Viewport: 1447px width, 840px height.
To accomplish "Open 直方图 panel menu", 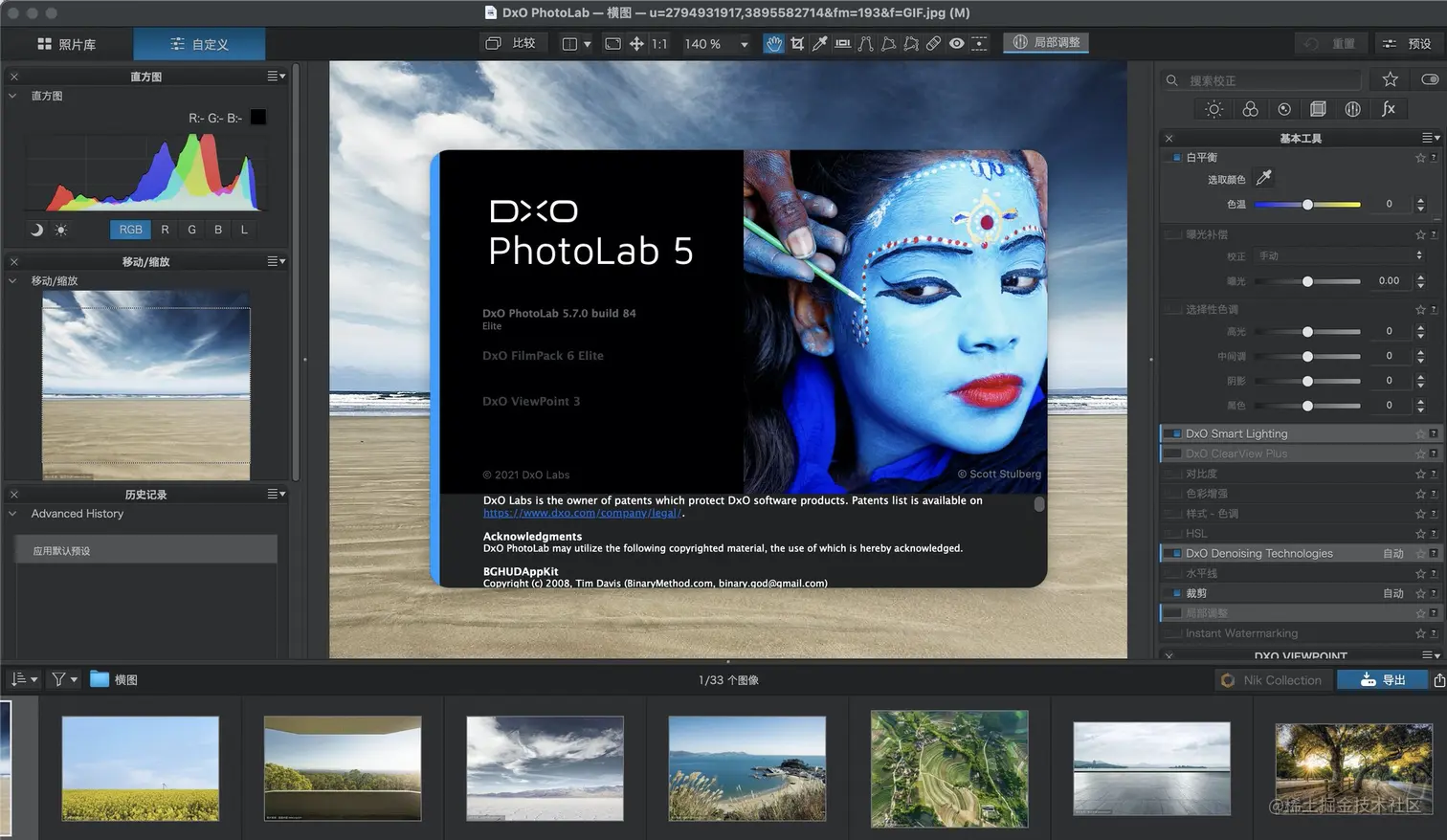I will pyautogui.click(x=277, y=77).
